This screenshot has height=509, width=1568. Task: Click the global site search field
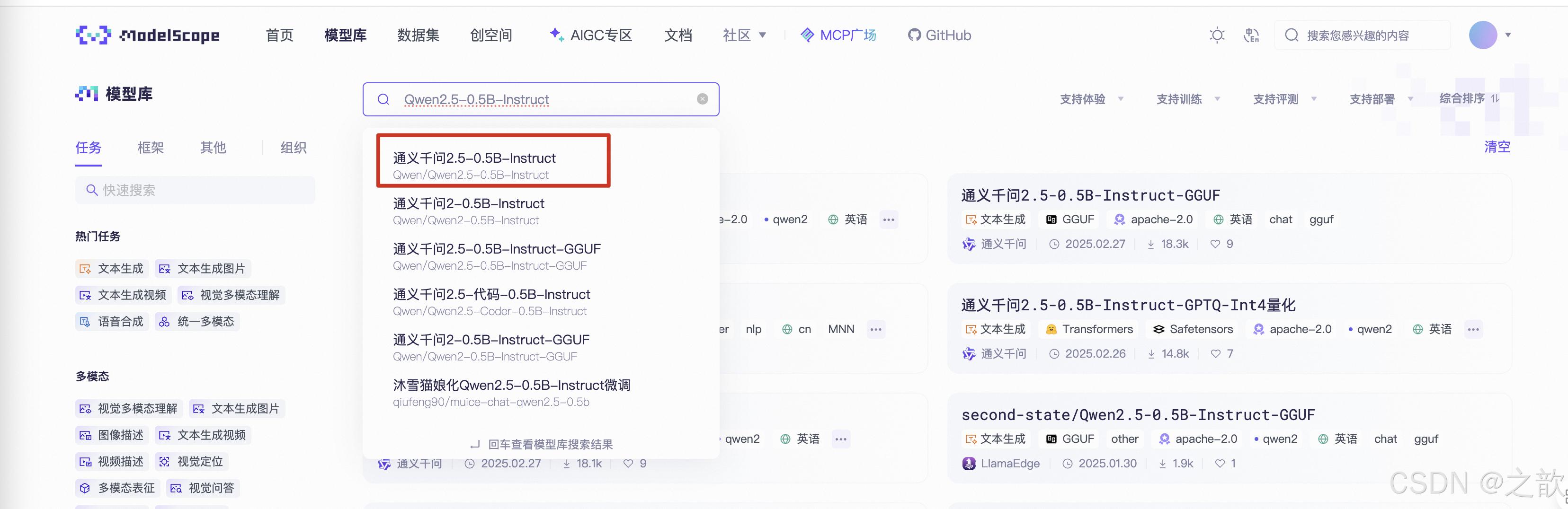pyautogui.click(x=1362, y=35)
